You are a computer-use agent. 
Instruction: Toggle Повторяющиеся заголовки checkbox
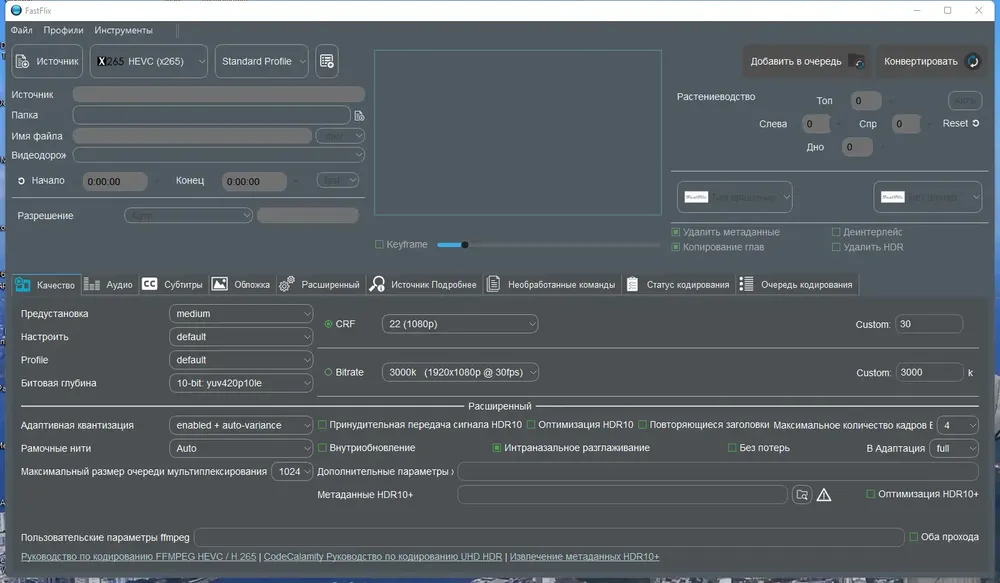tap(642, 425)
